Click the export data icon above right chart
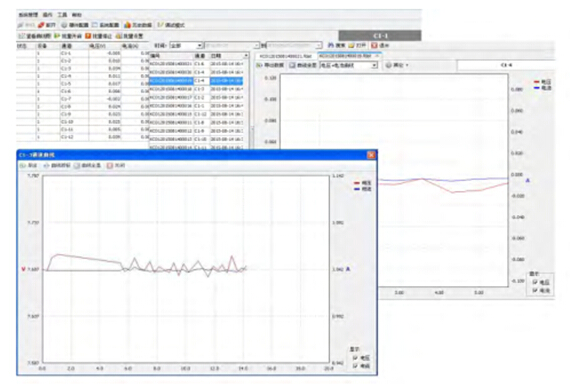 [260, 65]
